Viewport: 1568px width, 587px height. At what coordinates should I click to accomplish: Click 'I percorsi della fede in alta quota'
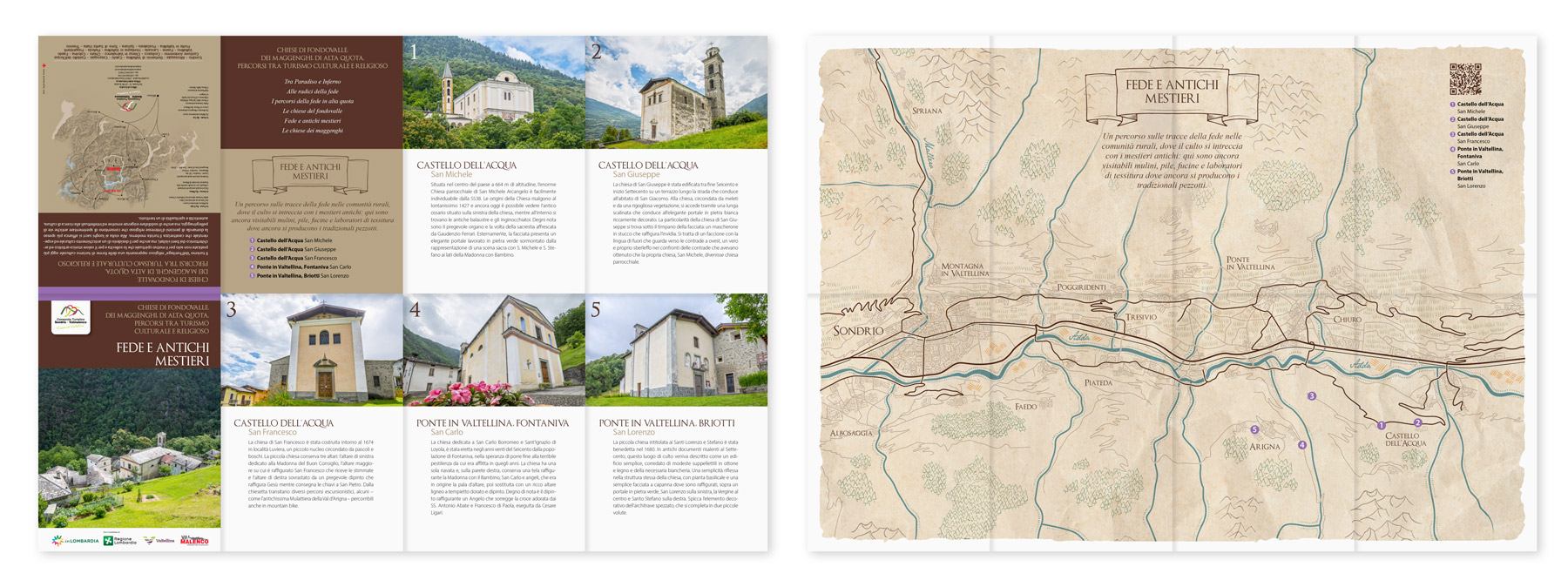[312, 101]
